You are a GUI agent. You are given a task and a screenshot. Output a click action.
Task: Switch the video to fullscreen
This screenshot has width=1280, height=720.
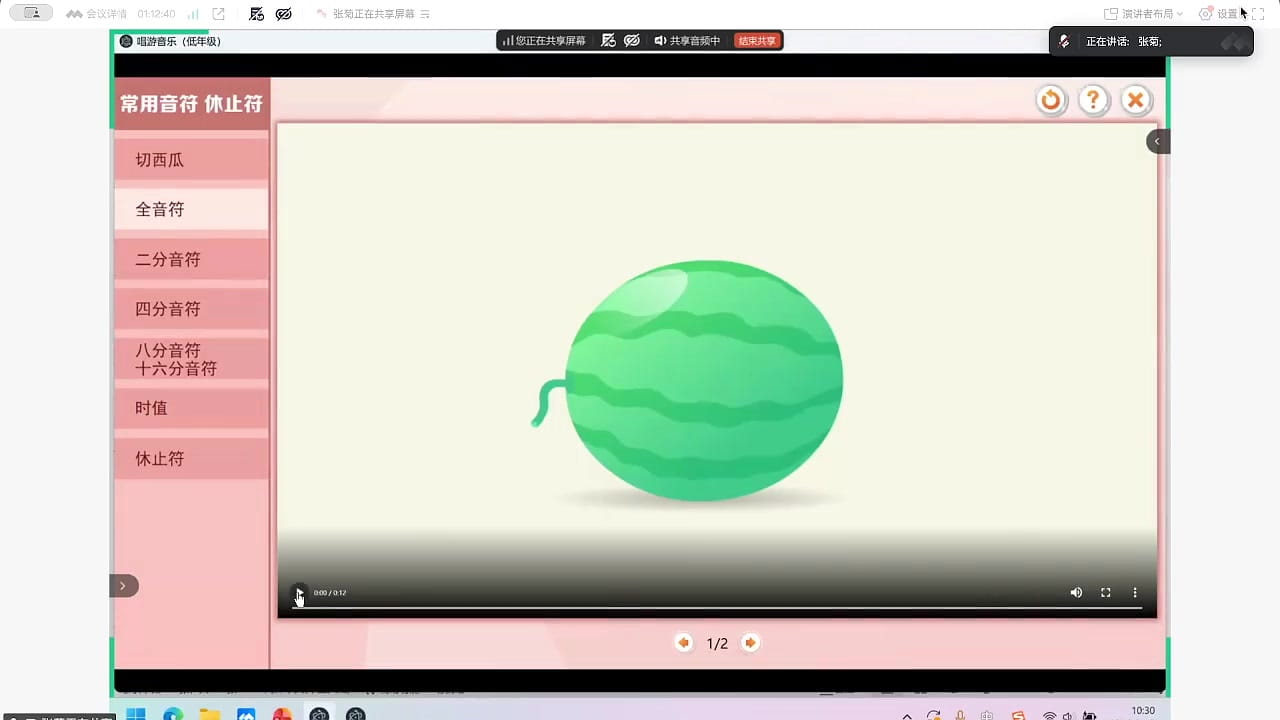[1106, 593]
